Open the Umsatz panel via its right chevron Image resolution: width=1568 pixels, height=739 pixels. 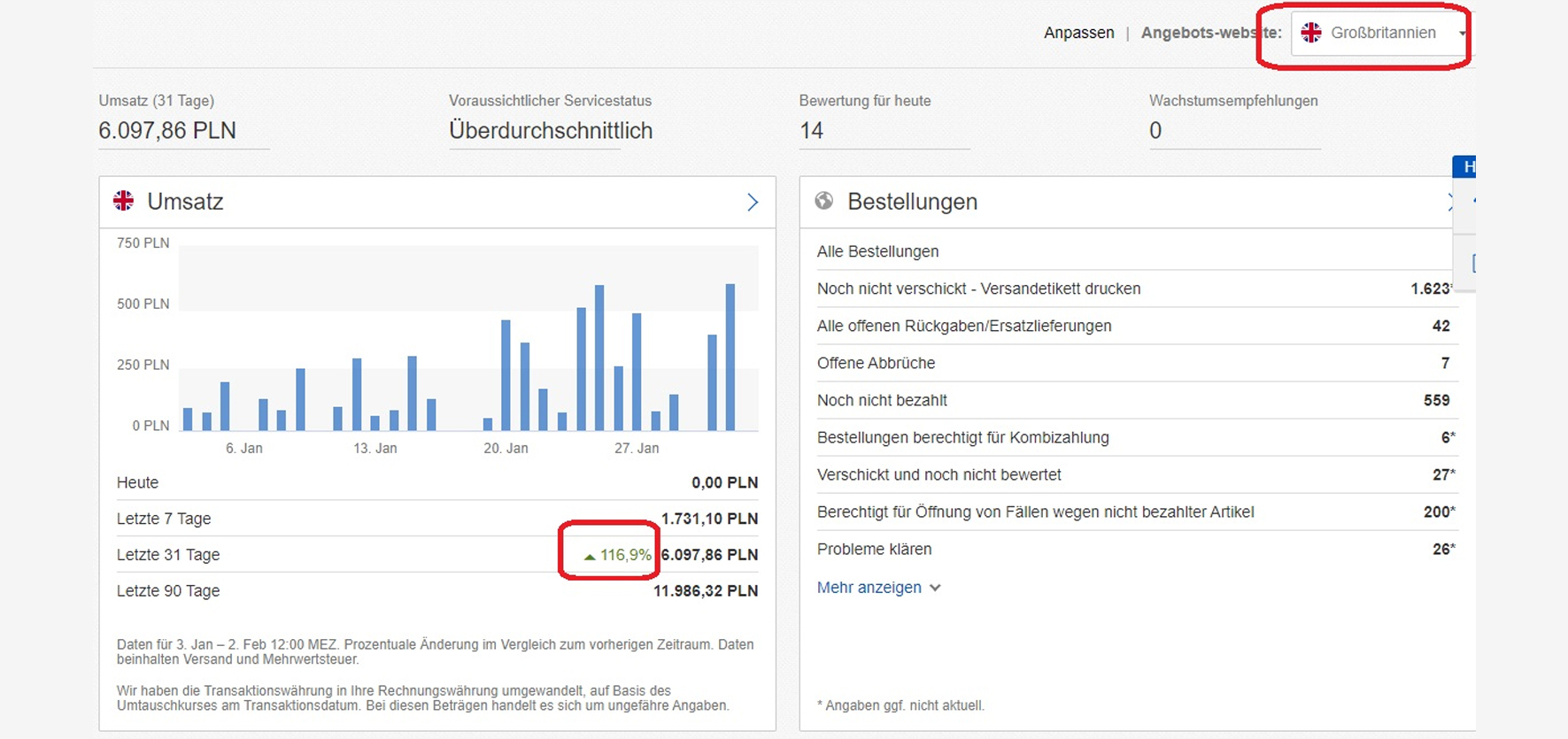click(x=752, y=202)
